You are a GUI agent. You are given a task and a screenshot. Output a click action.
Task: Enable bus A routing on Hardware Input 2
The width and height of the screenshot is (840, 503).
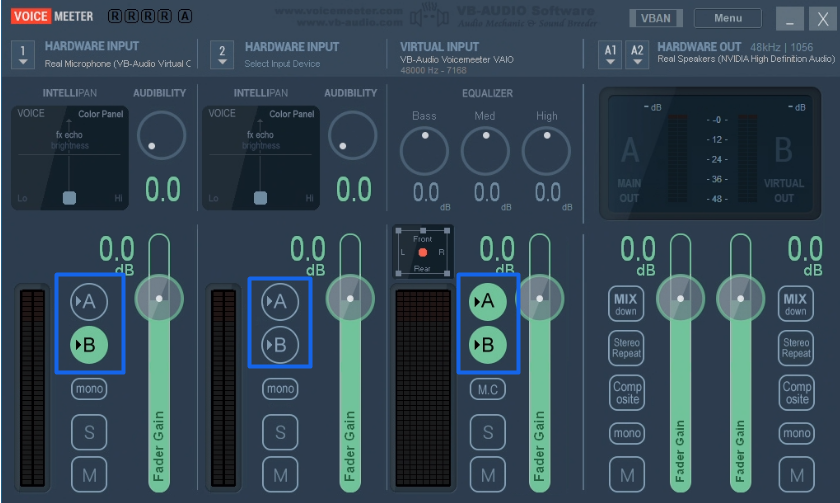pyautogui.click(x=280, y=302)
